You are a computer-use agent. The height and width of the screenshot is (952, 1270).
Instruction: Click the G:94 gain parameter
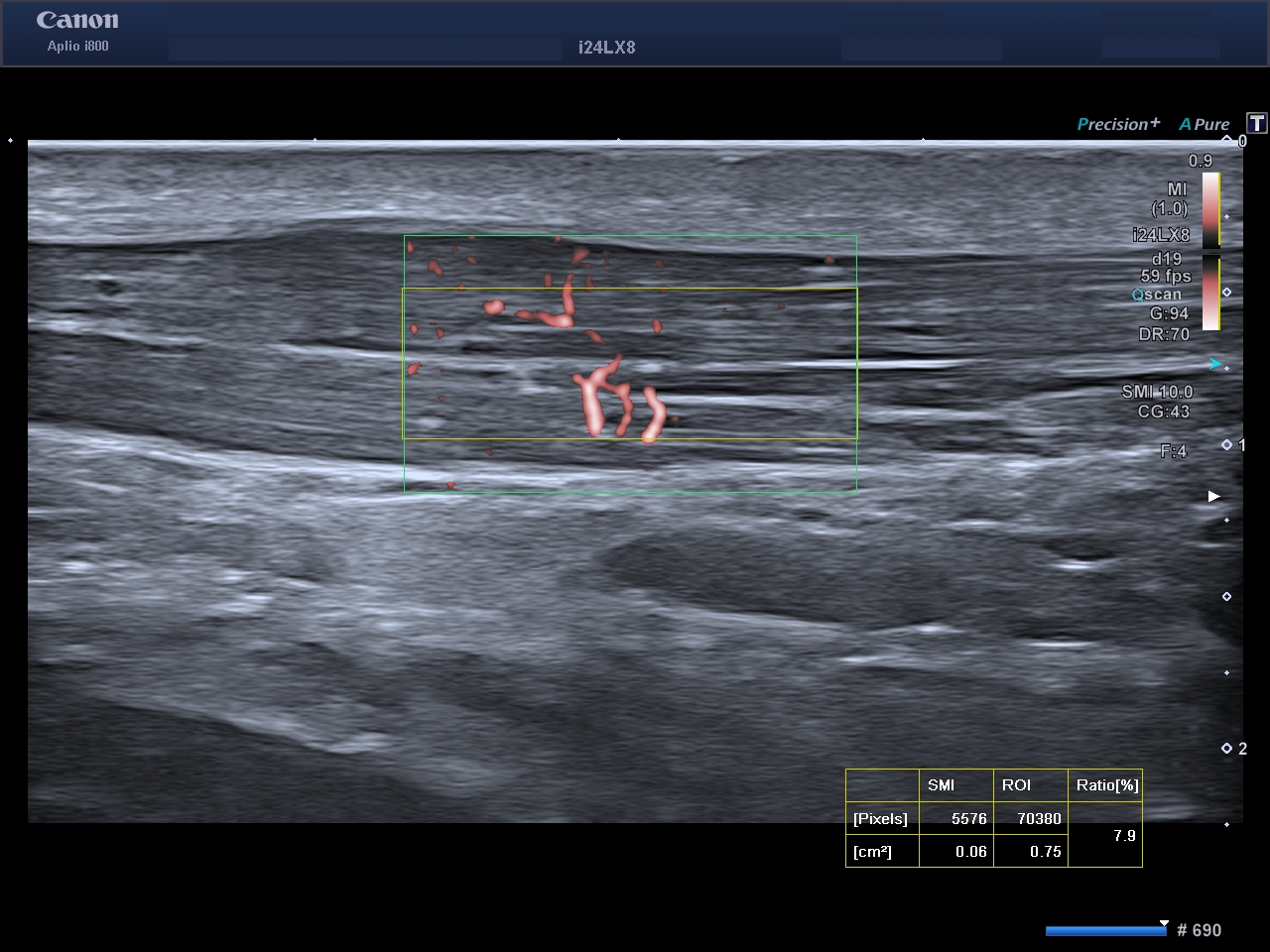1168,314
